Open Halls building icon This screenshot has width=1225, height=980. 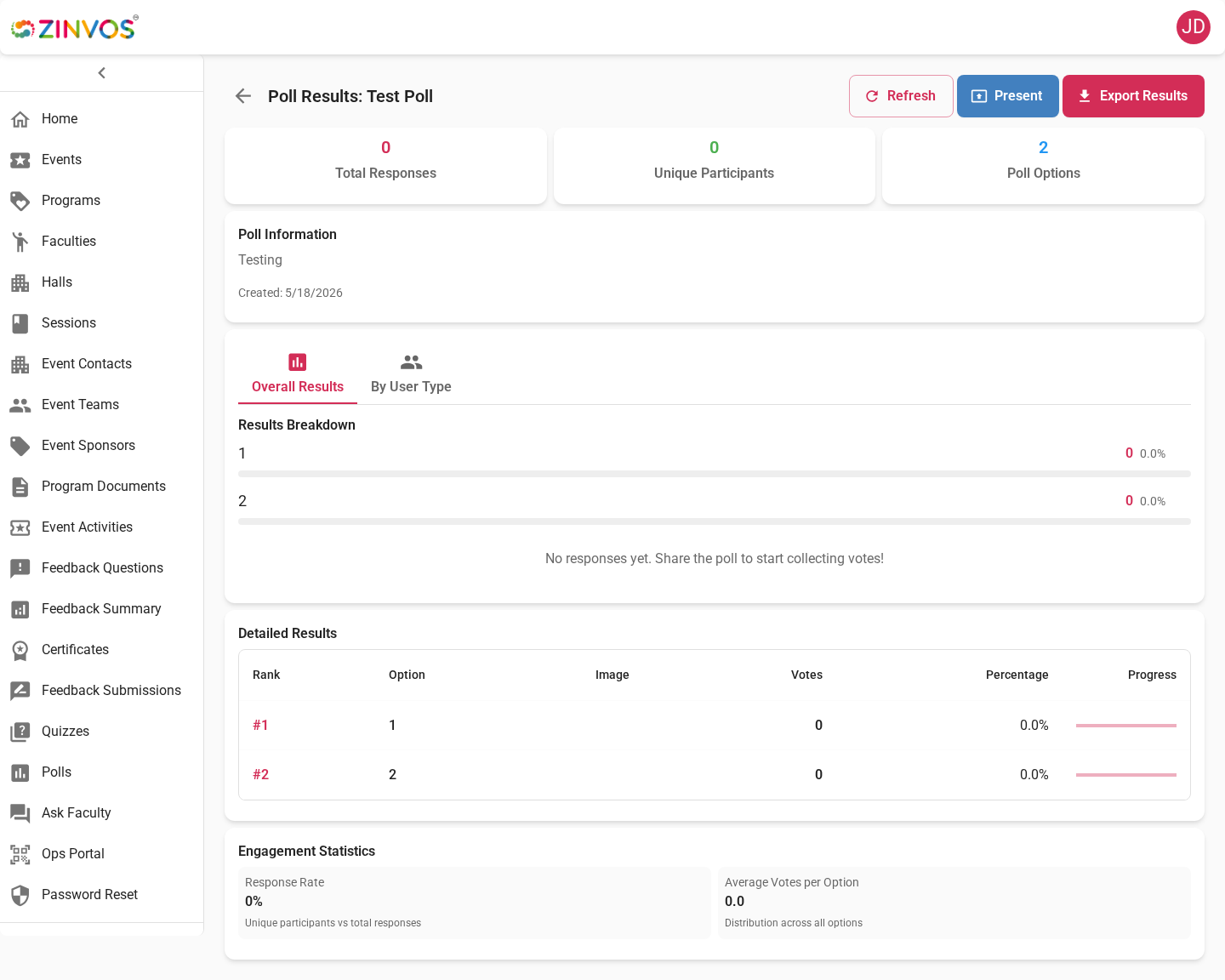[20, 282]
